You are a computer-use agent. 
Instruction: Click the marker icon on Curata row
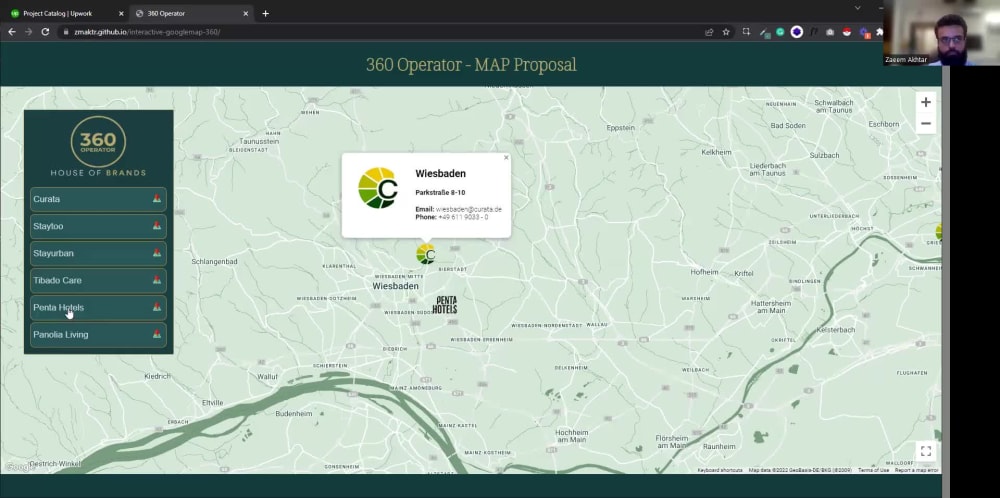tap(157, 199)
